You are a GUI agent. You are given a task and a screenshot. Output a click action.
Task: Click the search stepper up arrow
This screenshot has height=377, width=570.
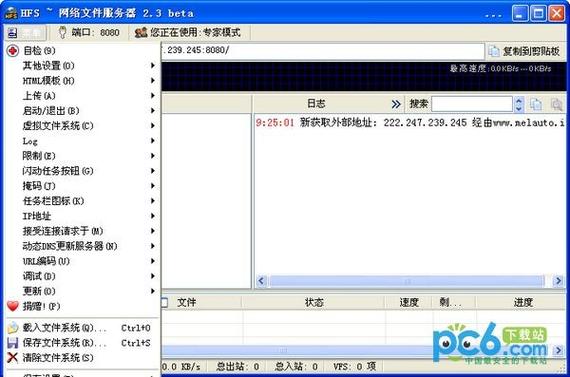click(519, 101)
